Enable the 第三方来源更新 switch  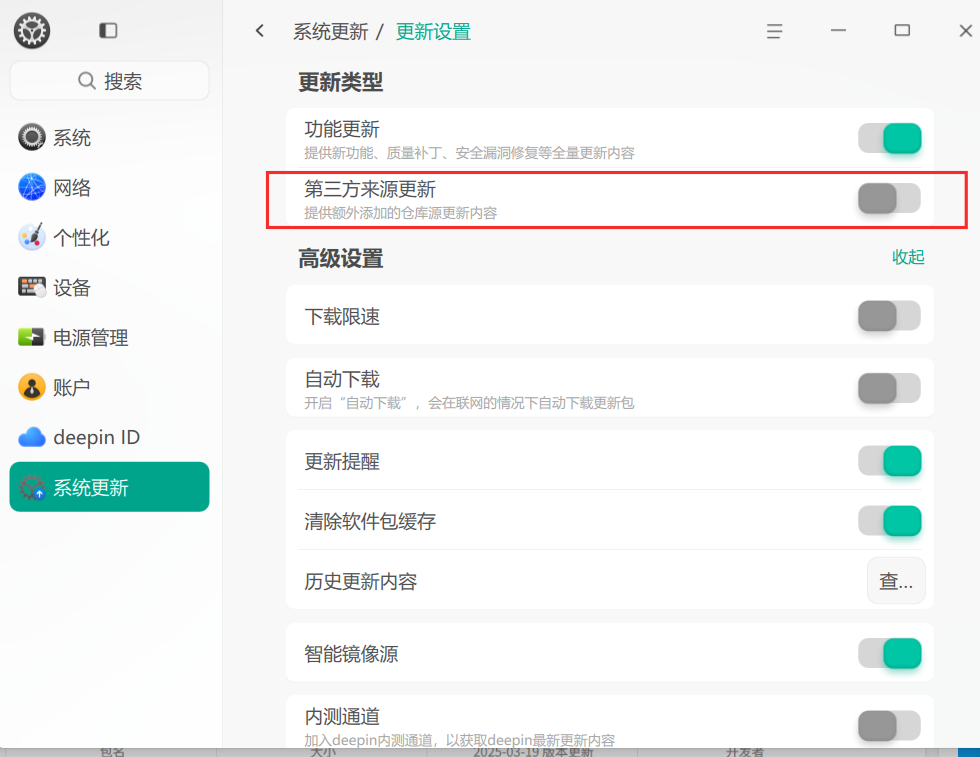(889, 198)
